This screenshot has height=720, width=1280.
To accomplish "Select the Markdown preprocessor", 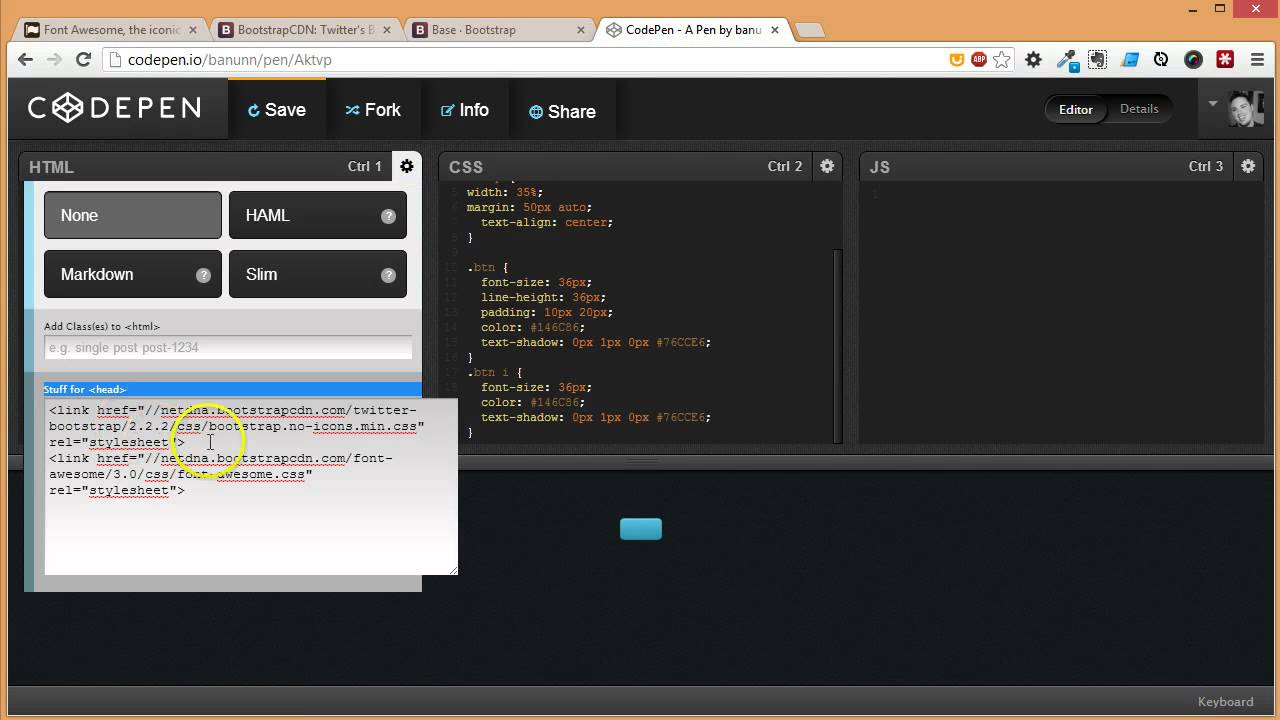I will coord(132,274).
